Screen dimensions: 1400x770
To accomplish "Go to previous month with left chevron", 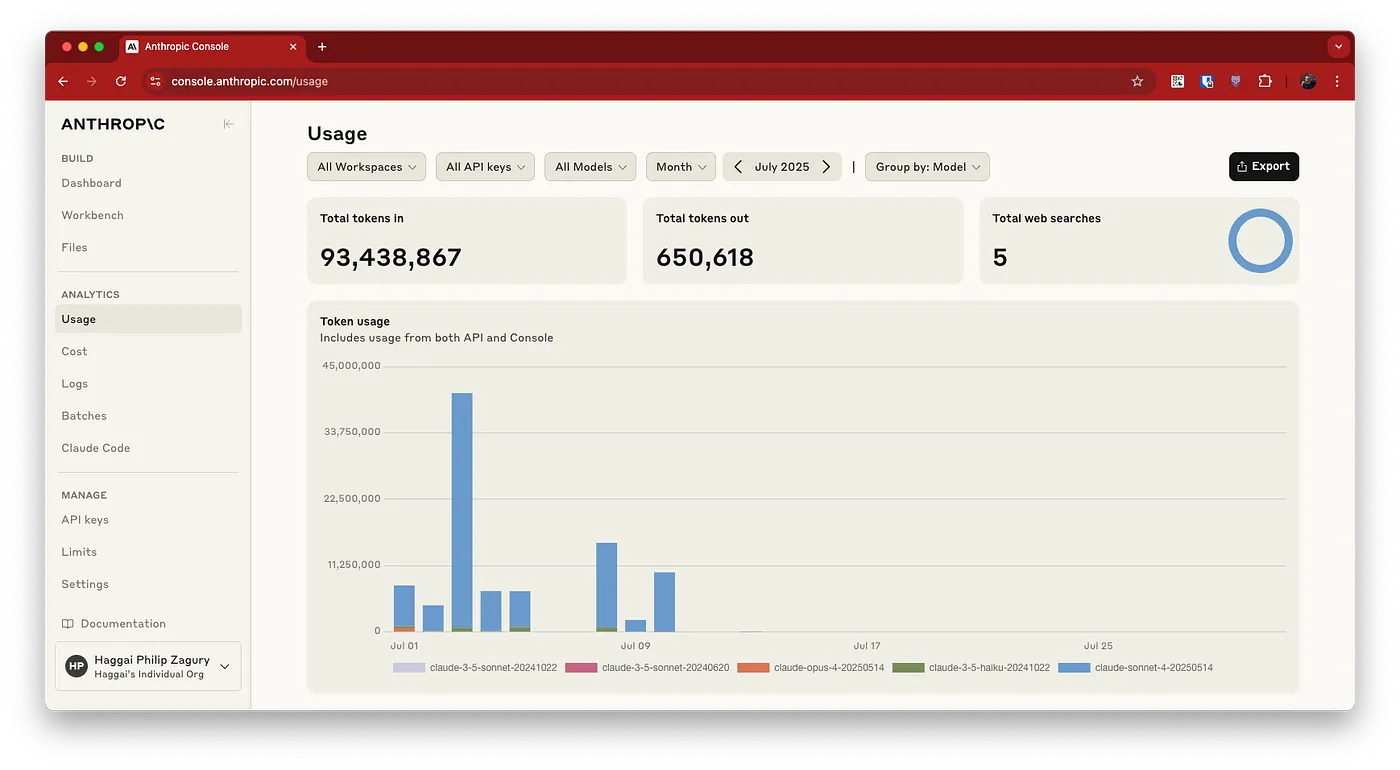I will (738, 167).
